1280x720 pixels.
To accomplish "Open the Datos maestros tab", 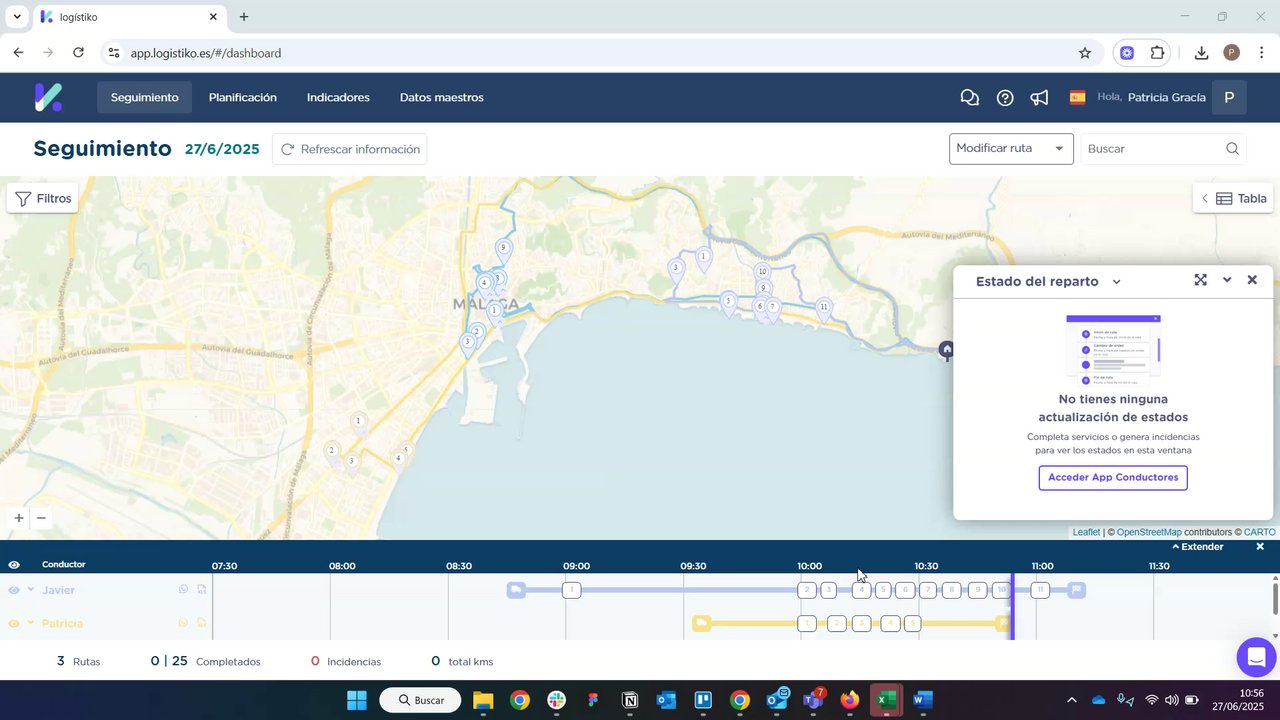I will click(x=442, y=97).
